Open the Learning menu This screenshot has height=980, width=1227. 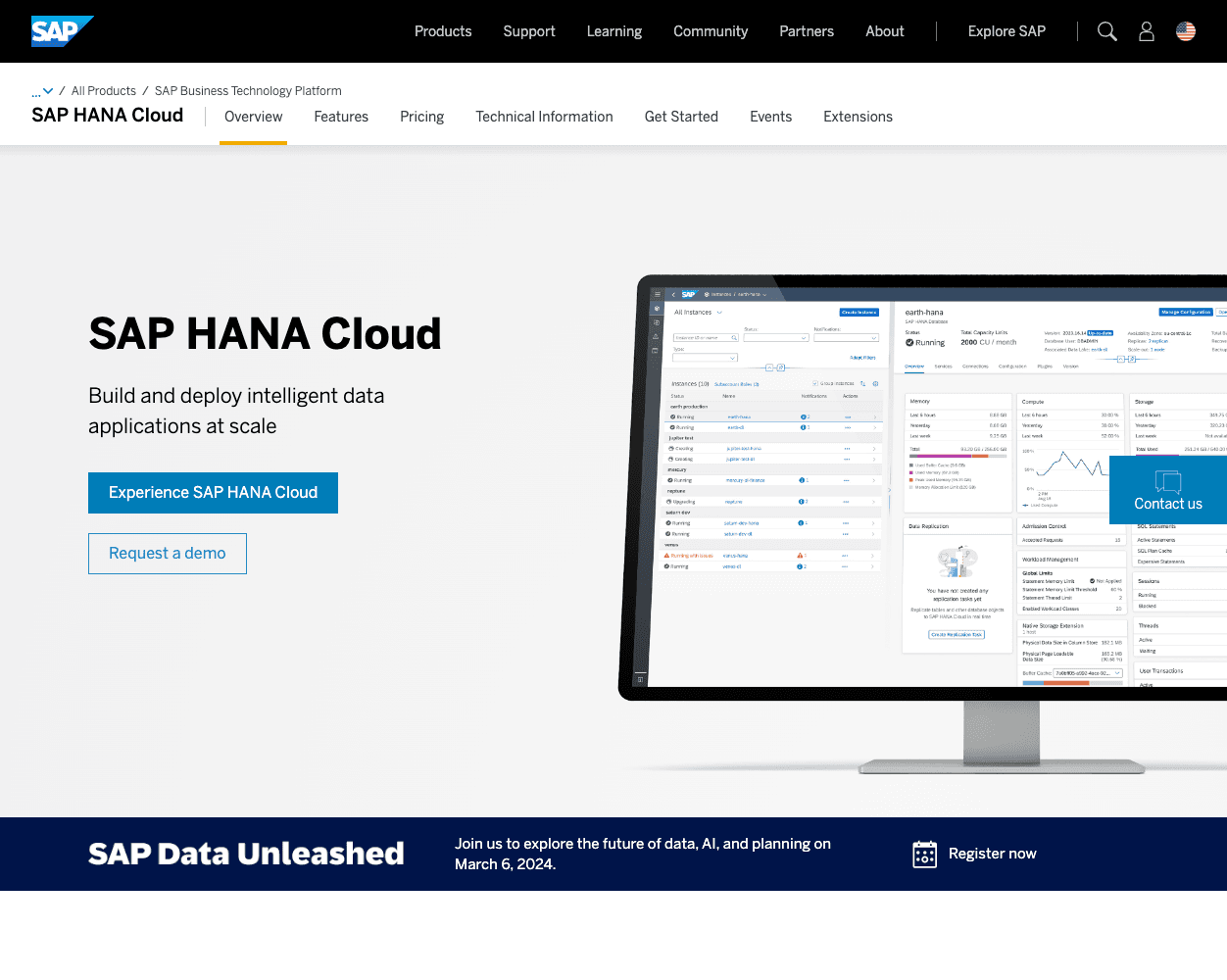tap(614, 31)
